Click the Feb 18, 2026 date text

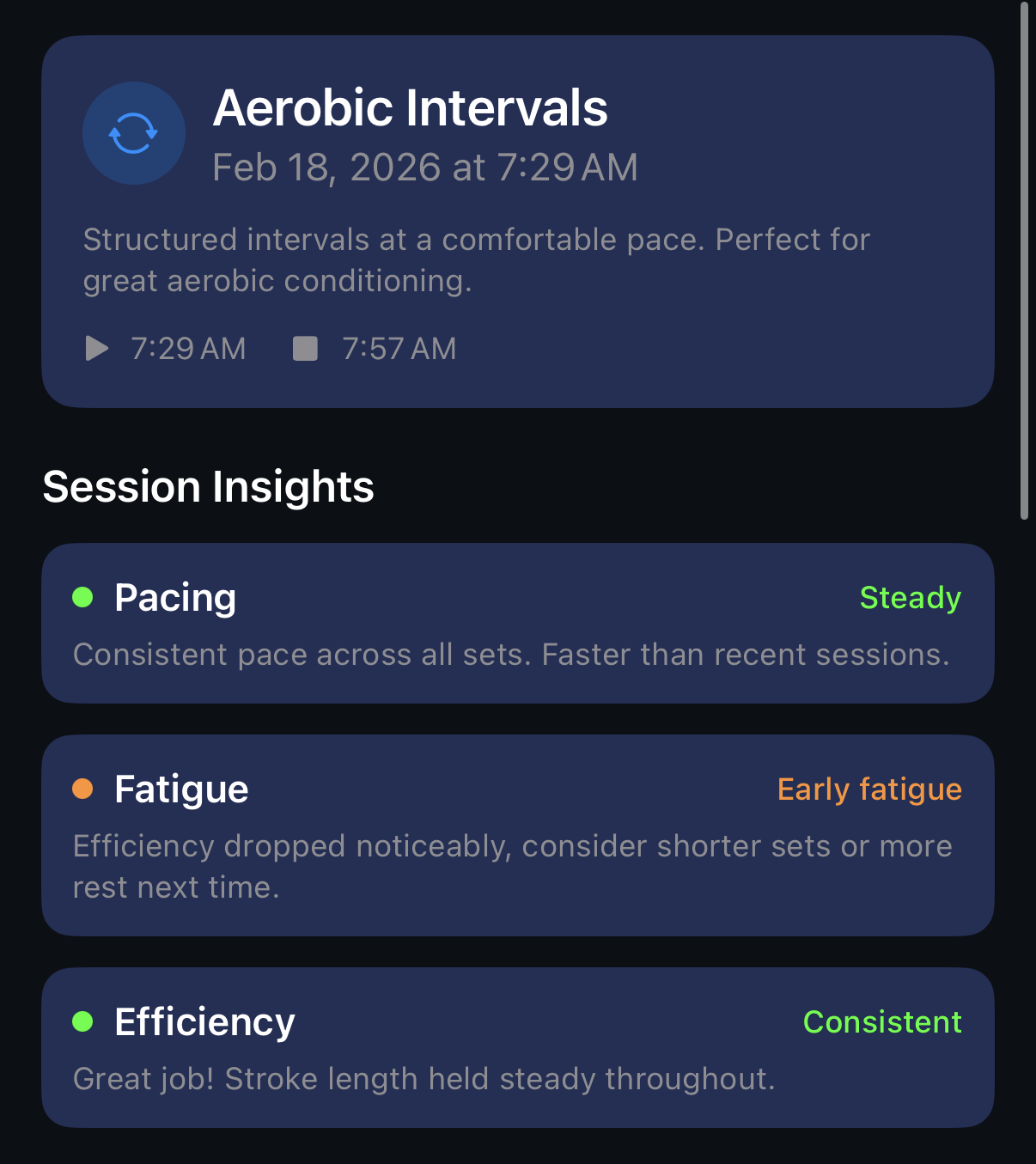pos(424,168)
